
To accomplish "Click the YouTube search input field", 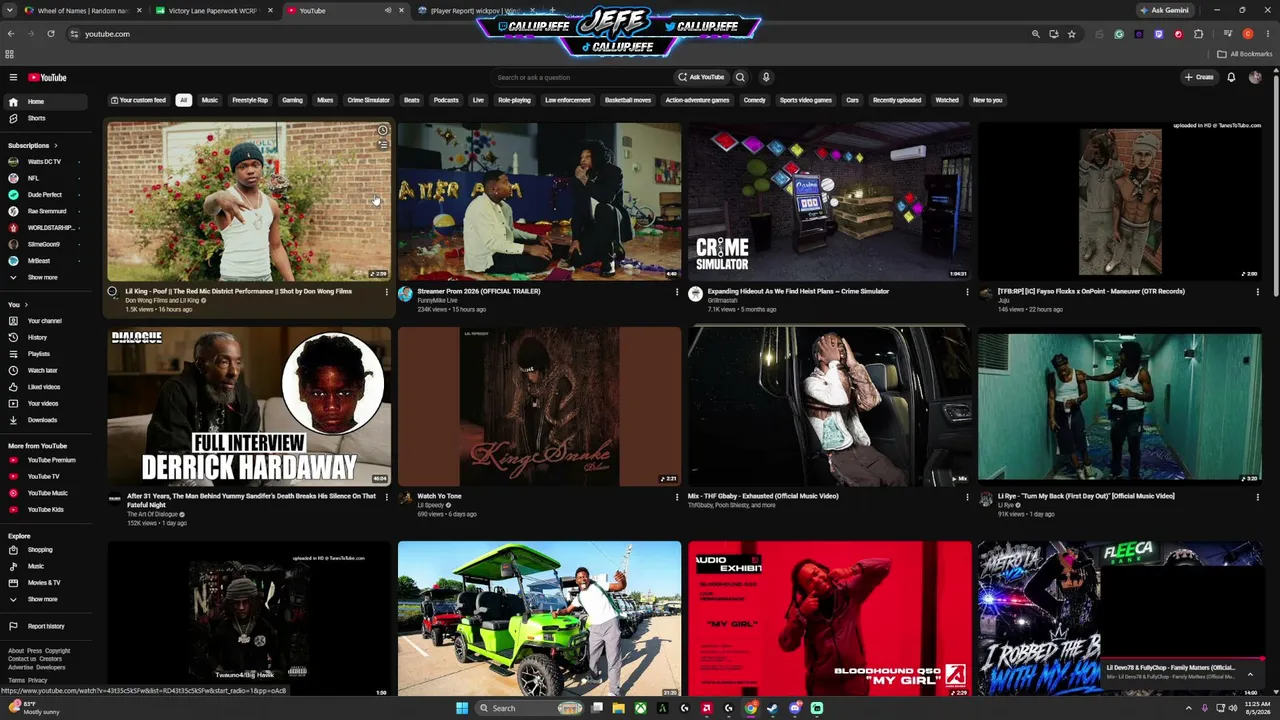I will click(583, 77).
